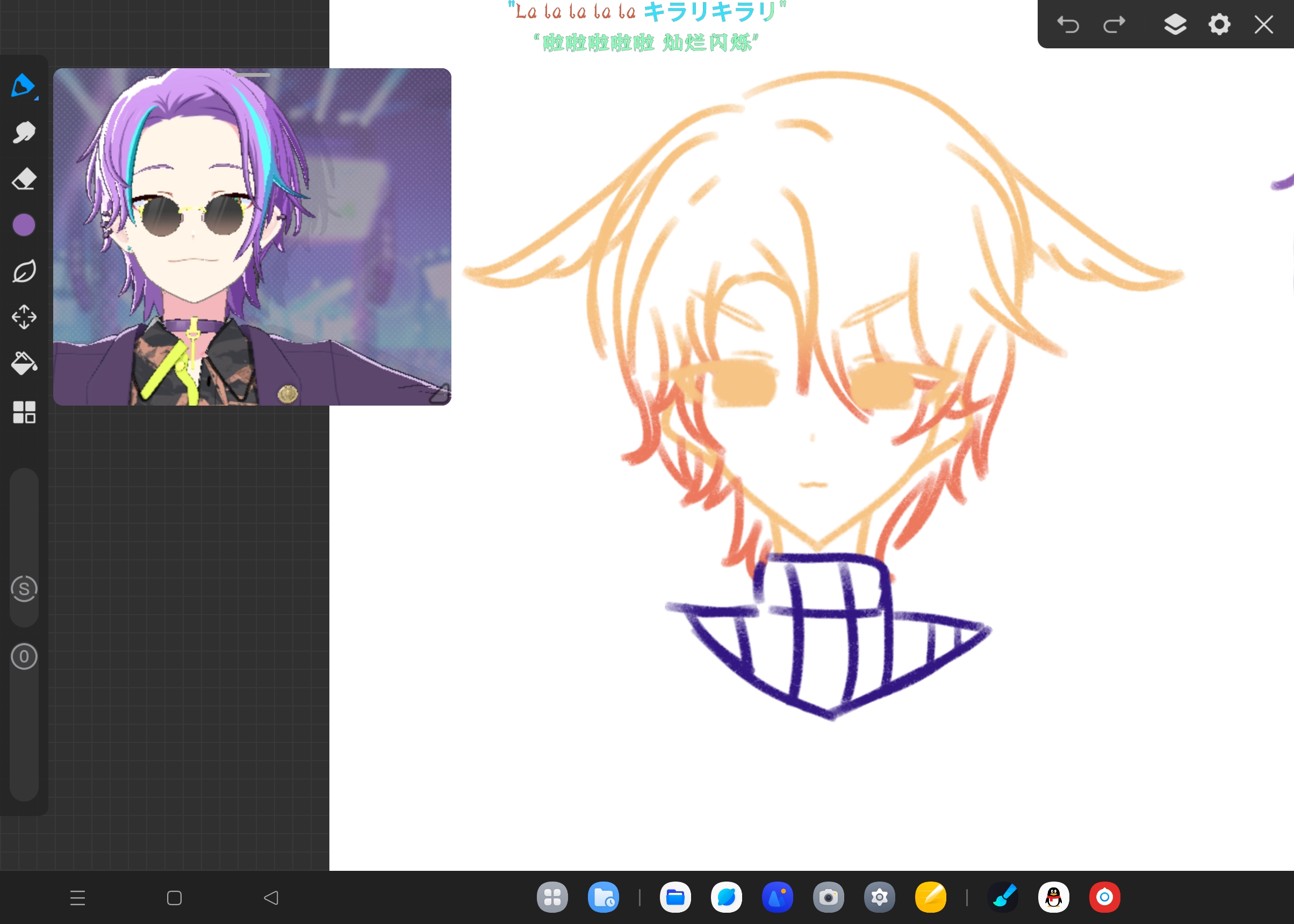This screenshot has height=924, width=1294.
Task: Open the paintbrush drawing app in dock
Action: click(x=1003, y=897)
